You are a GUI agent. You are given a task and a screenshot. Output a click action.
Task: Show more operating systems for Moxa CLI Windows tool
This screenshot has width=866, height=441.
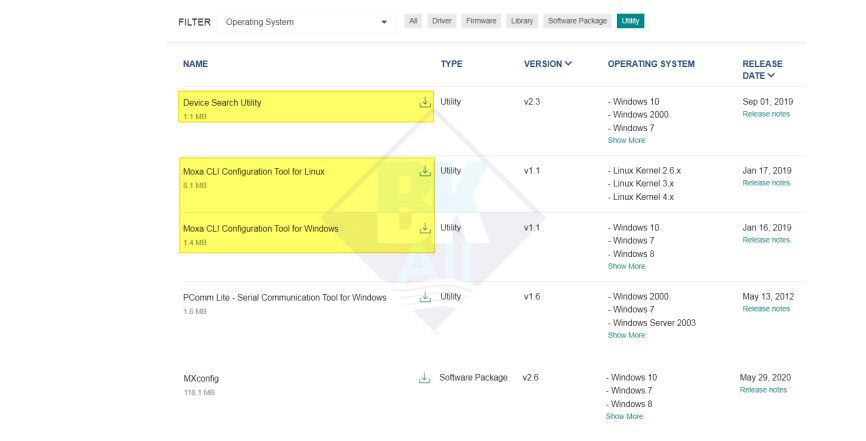[626, 266]
